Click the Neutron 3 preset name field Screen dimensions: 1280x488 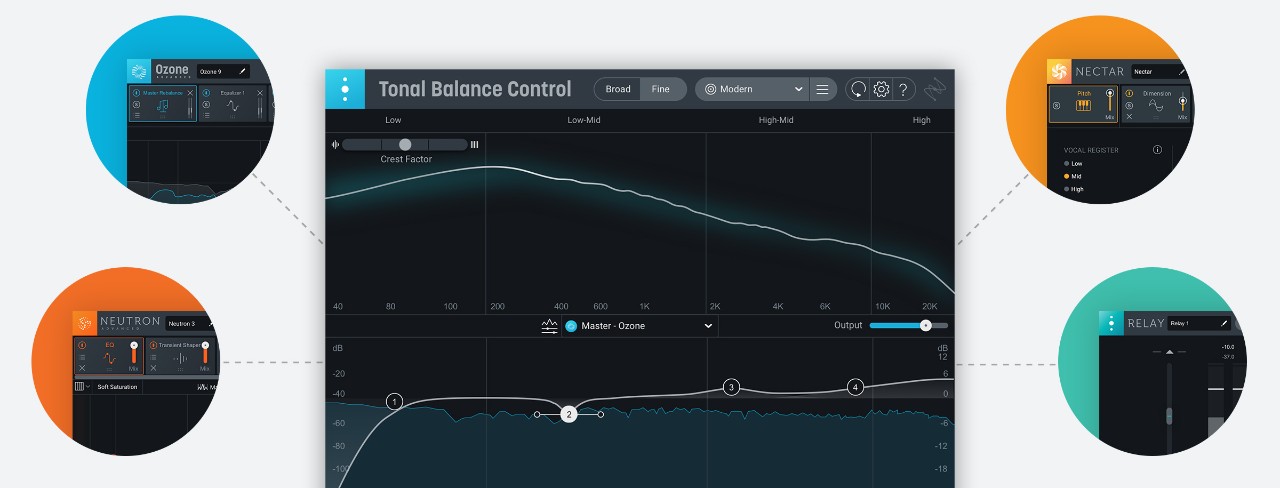point(190,323)
